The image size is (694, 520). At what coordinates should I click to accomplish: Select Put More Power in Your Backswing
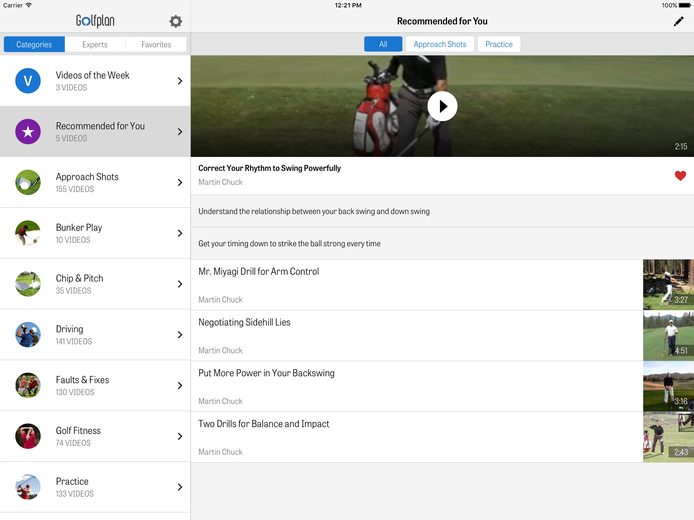266,373
